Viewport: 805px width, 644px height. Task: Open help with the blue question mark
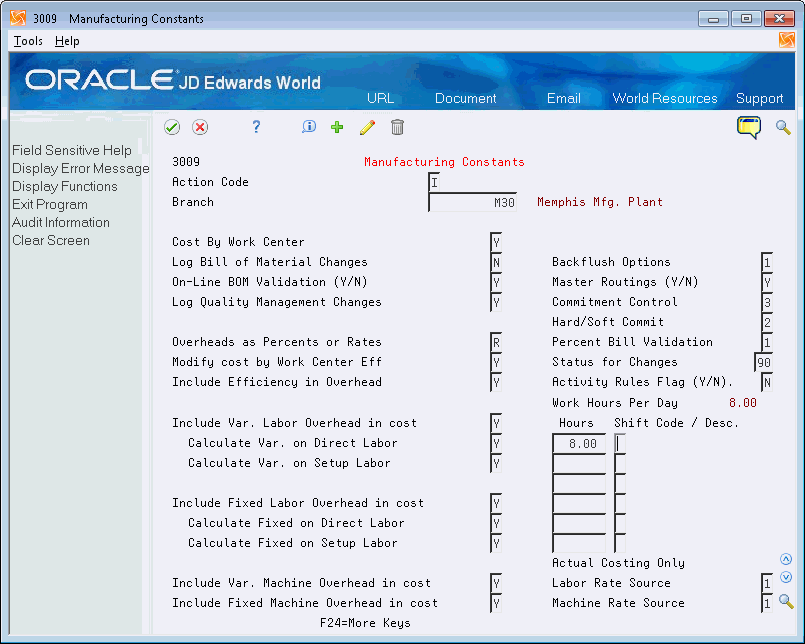(256, 127)
